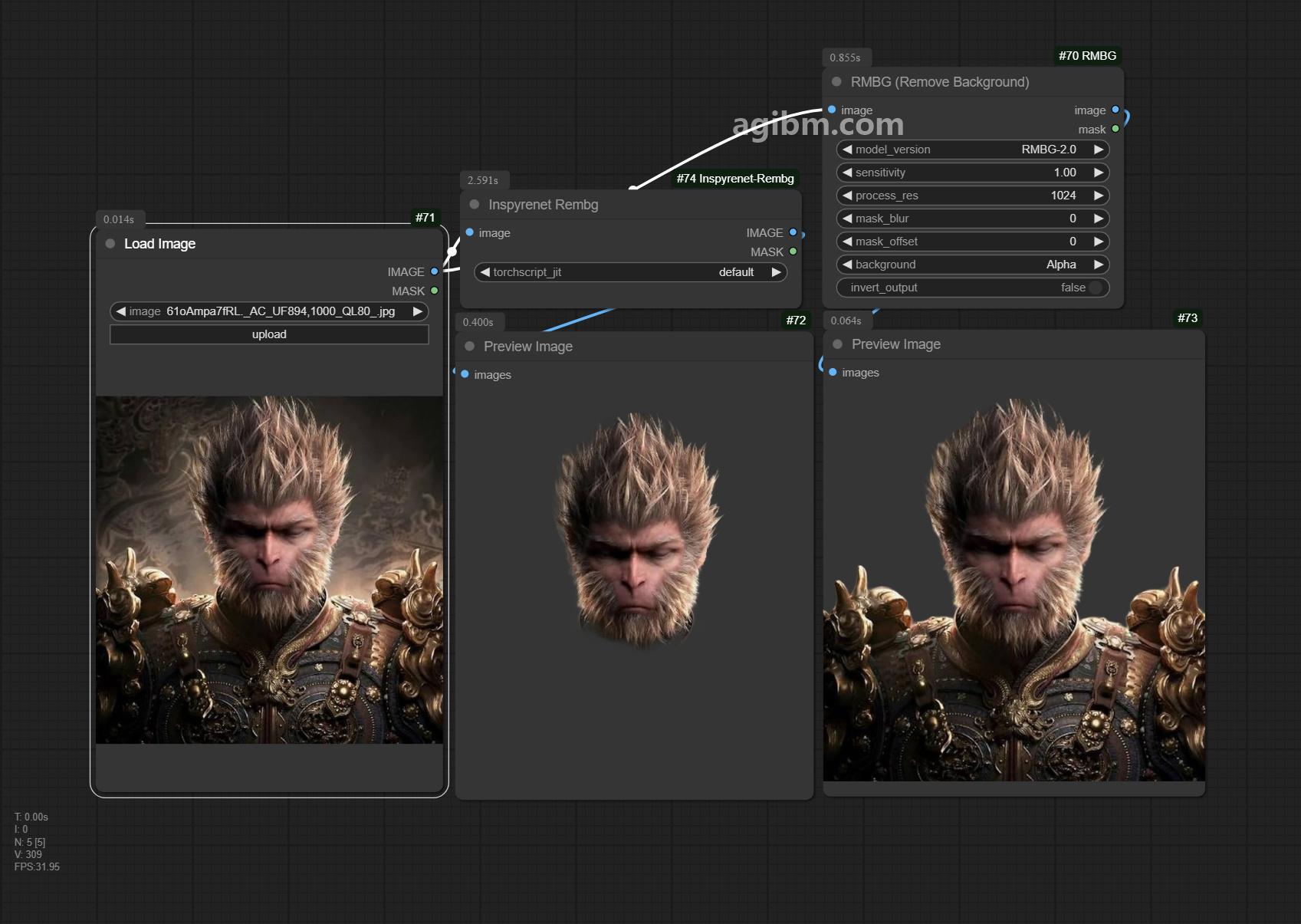This screenshot has height=924, width=1301.
Task: Collapse Preview Image node #73 dot
Action: pos(838,344)
